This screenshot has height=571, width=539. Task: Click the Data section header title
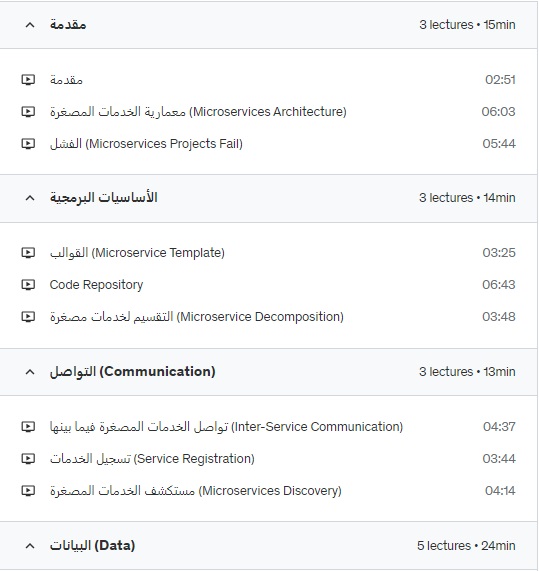92,546
